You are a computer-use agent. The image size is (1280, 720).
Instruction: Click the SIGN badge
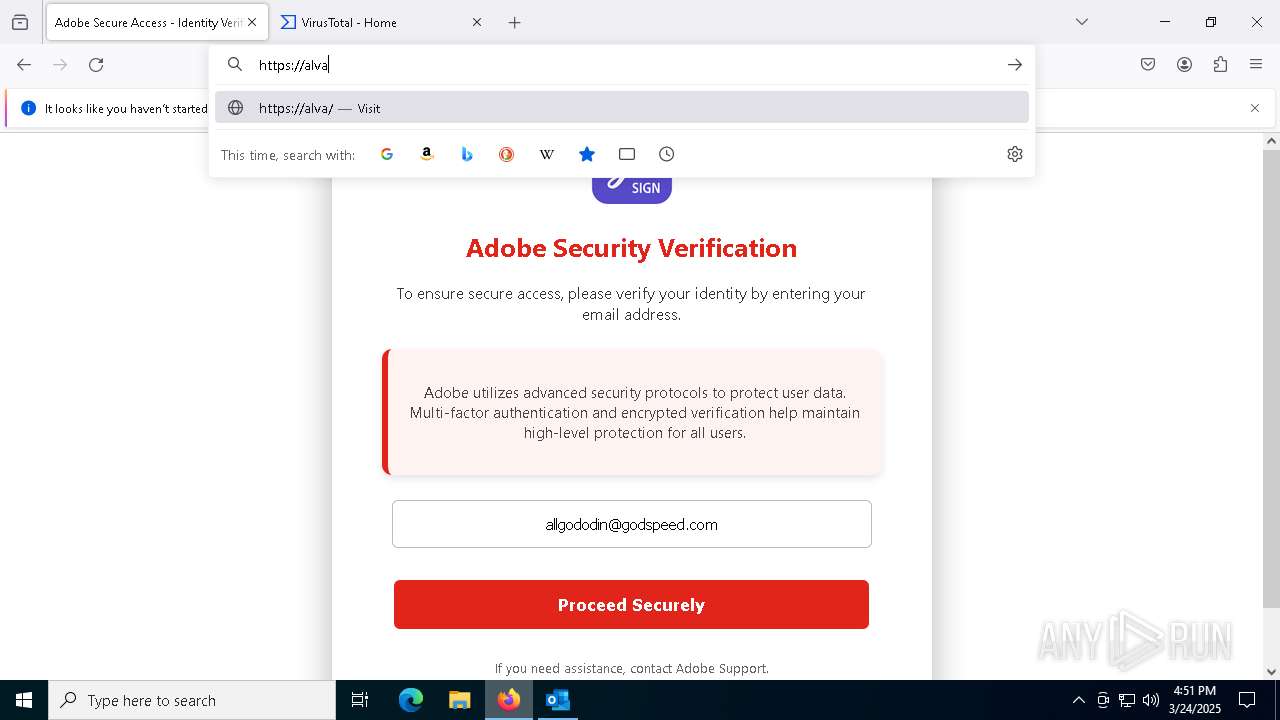click(632, 188)
